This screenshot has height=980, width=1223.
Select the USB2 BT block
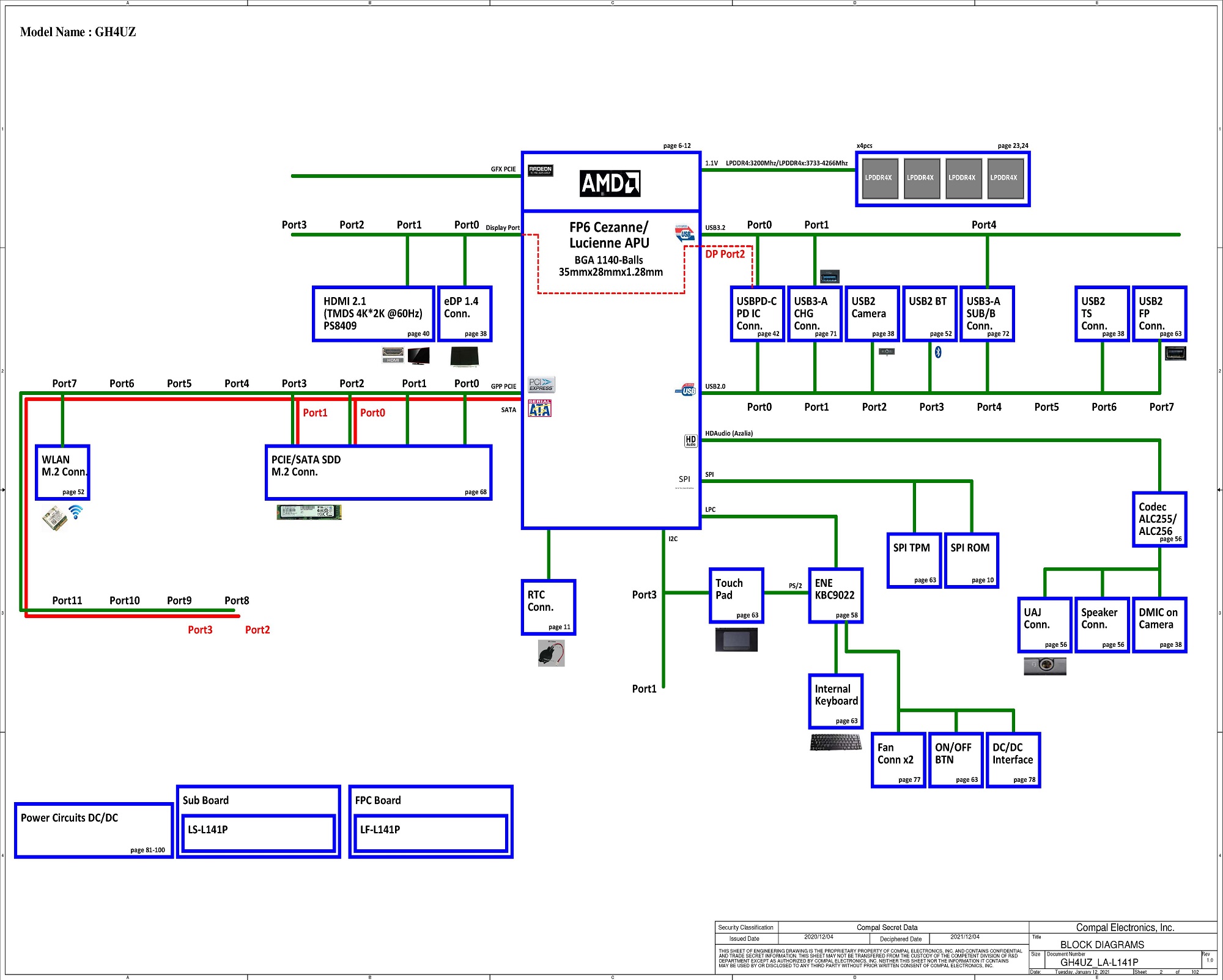929,314
